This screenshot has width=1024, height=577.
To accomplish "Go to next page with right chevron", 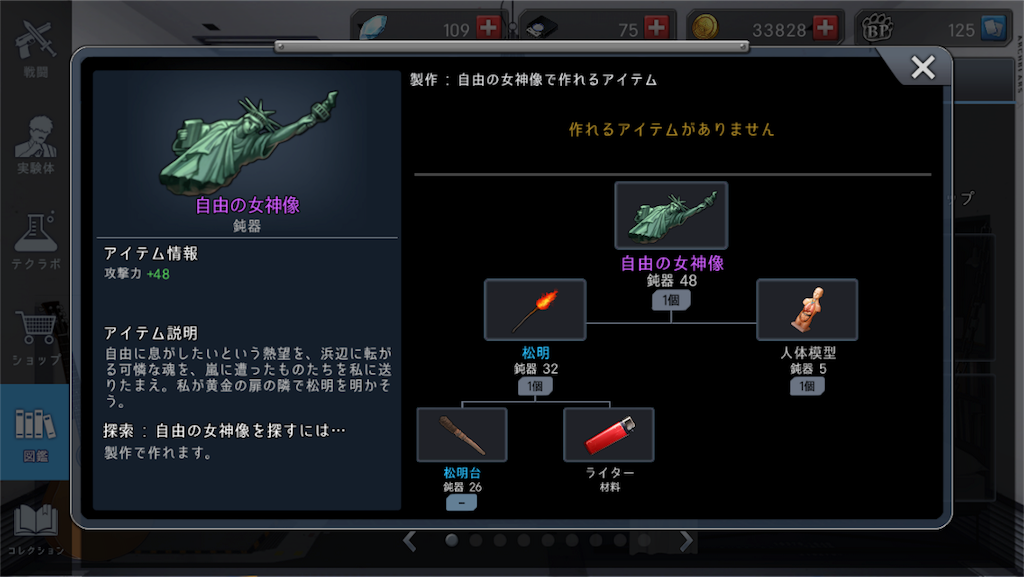I will 686,540.
